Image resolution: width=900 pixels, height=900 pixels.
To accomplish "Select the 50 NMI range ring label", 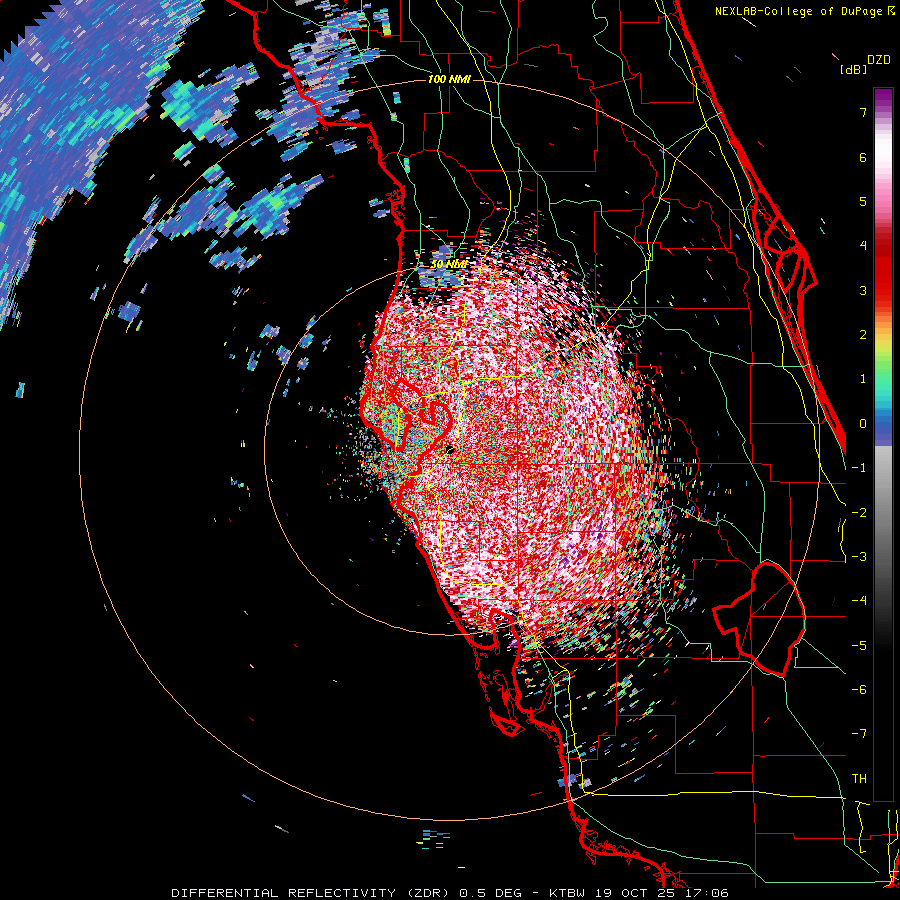I will coord(449,265).
